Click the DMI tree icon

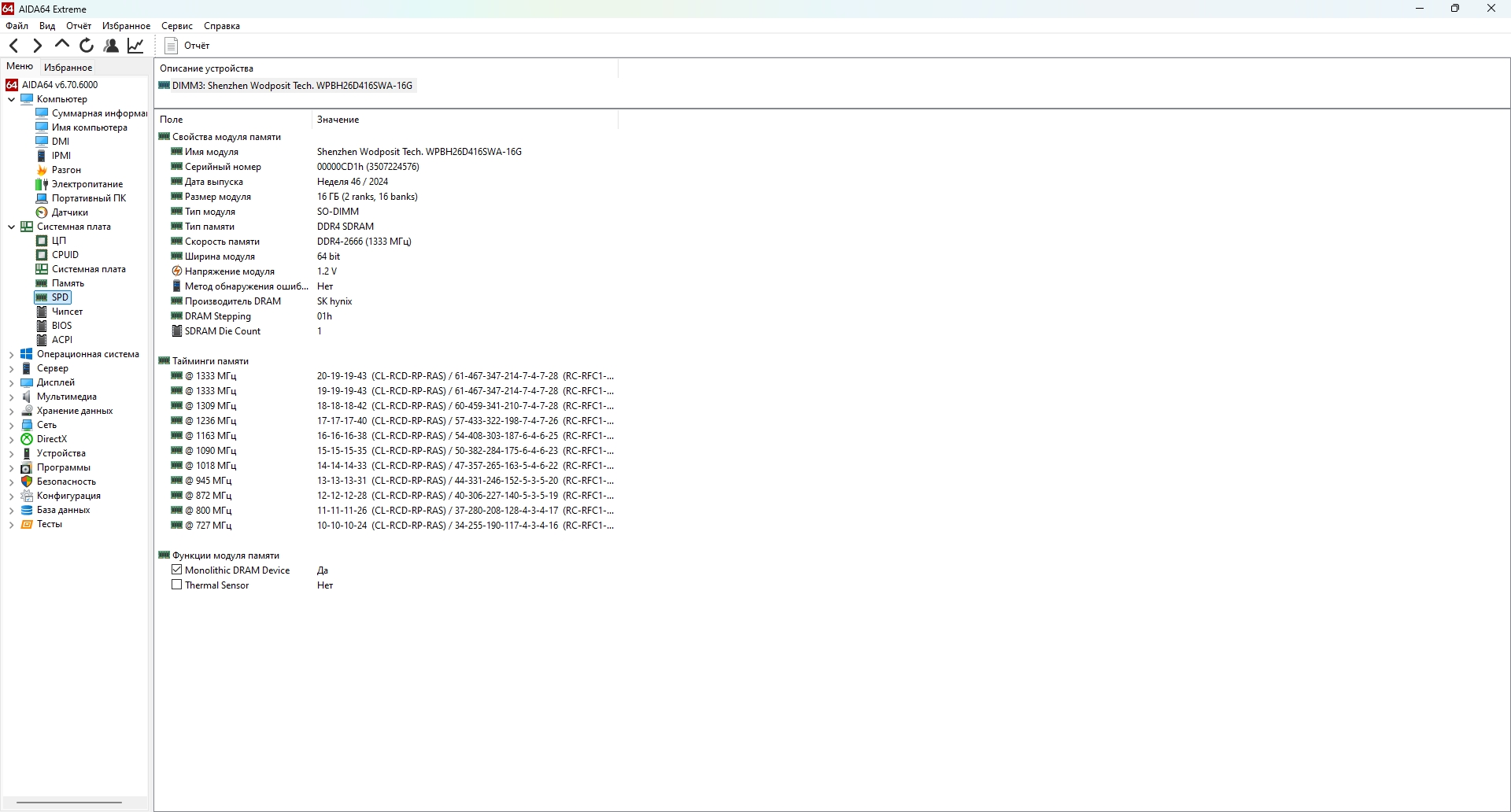tap(42, 142)
